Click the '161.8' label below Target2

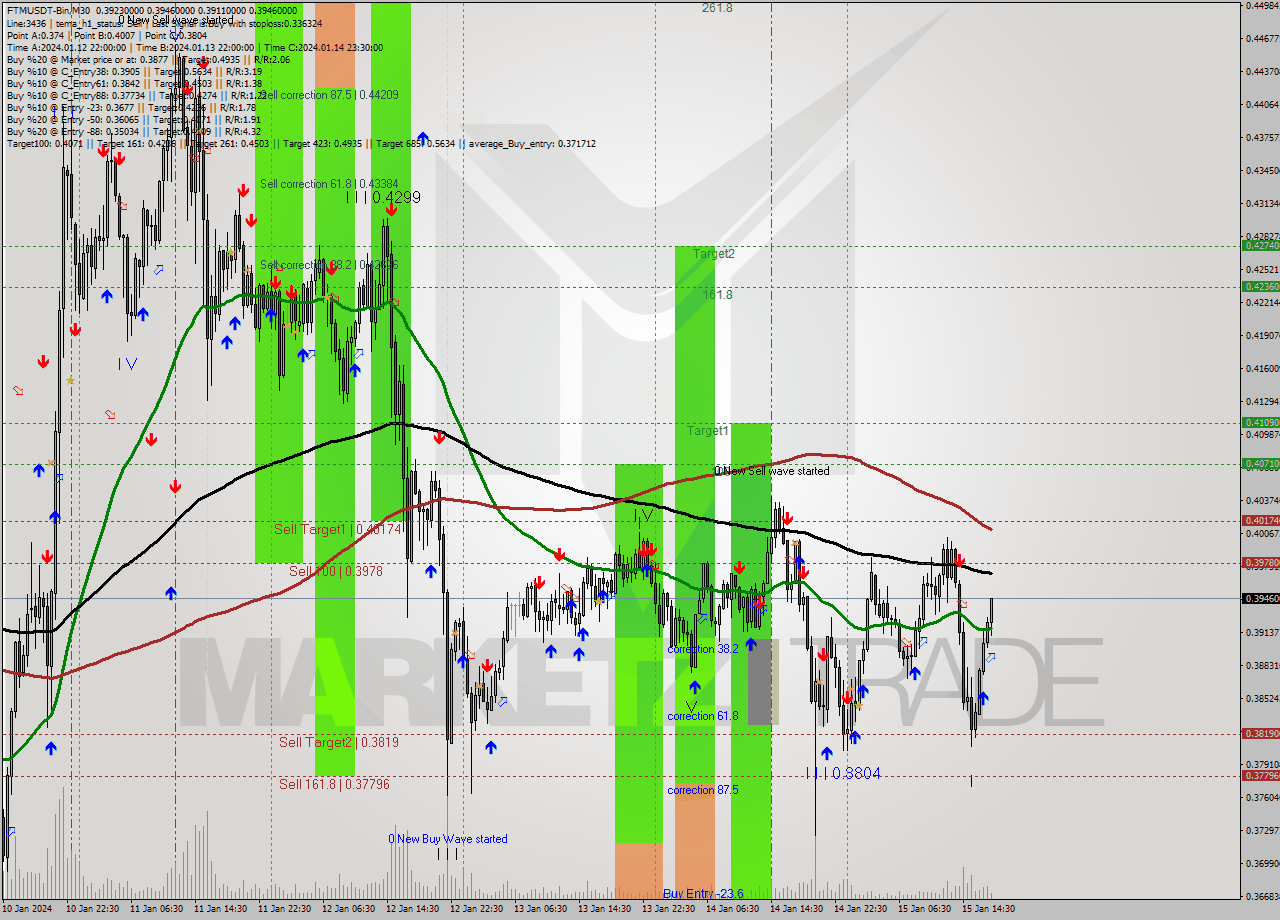[x=717, y=295]
